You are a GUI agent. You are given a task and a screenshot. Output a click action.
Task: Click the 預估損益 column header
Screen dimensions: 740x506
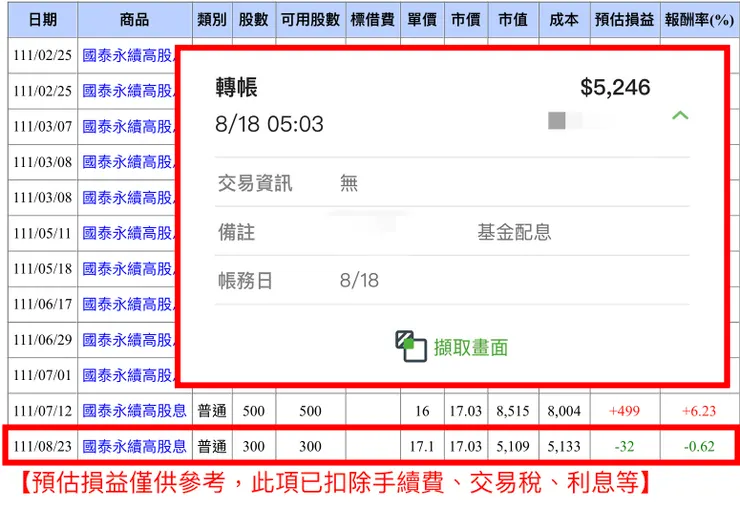(x=624, y=20)
